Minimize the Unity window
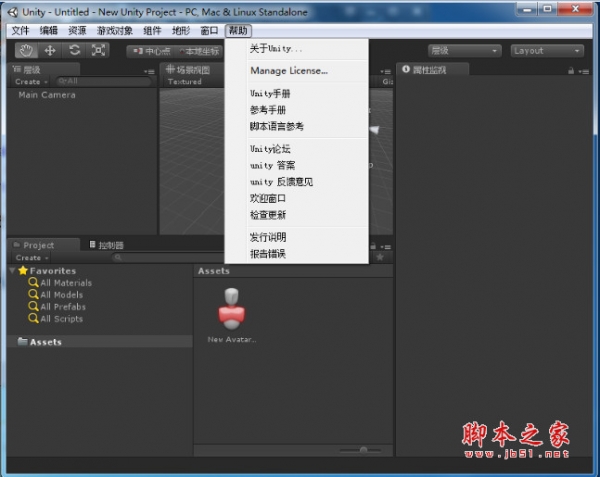 pos(527,9)
